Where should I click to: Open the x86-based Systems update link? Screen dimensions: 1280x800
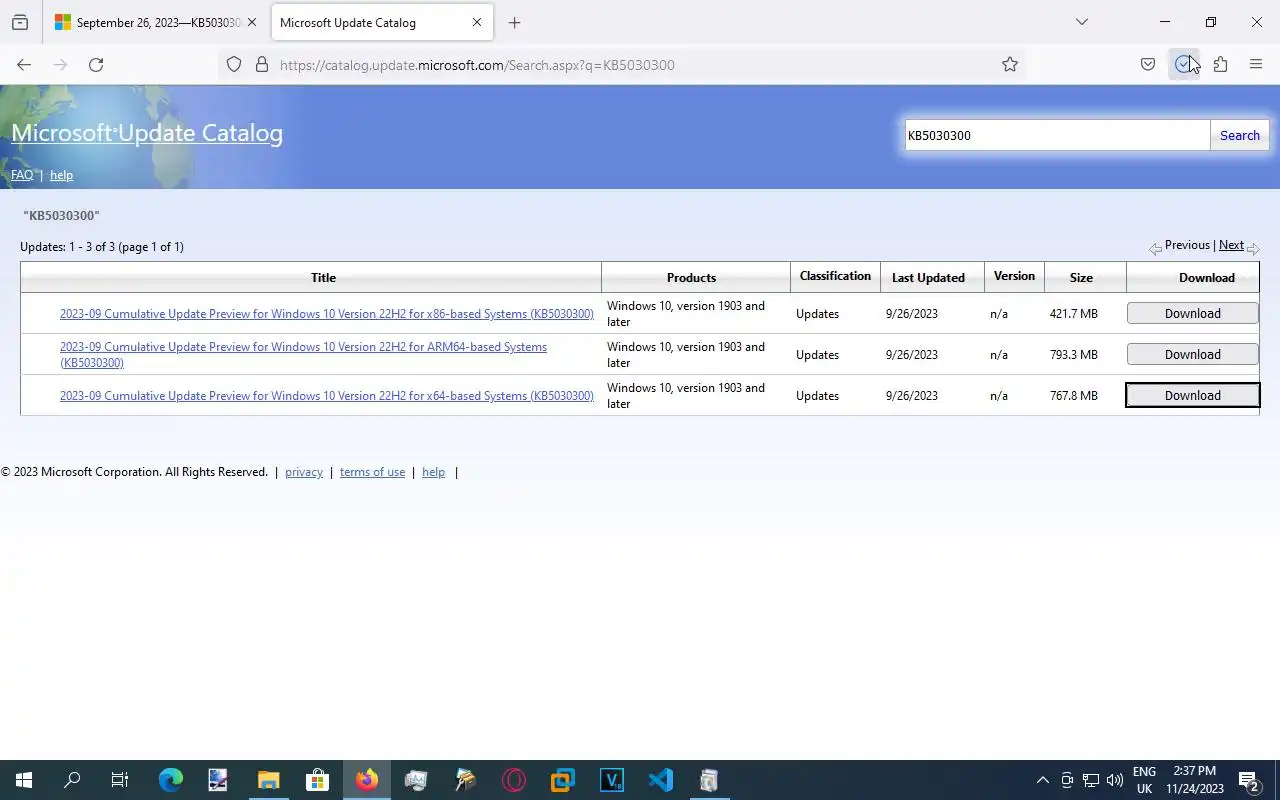[x=326, y=314]
